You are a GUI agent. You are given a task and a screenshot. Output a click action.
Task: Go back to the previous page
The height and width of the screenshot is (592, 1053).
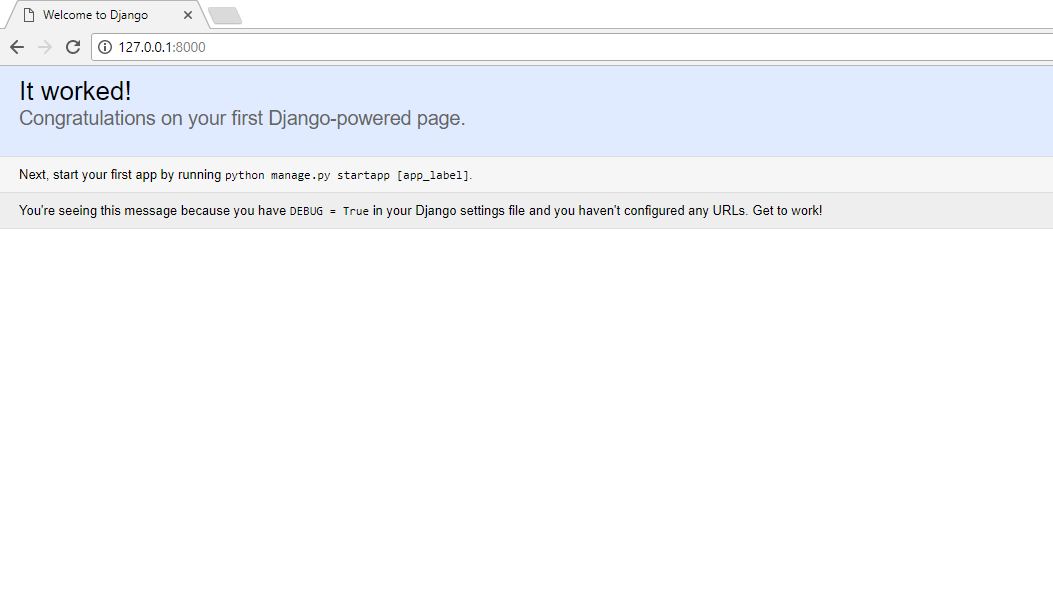pos(17,47)
